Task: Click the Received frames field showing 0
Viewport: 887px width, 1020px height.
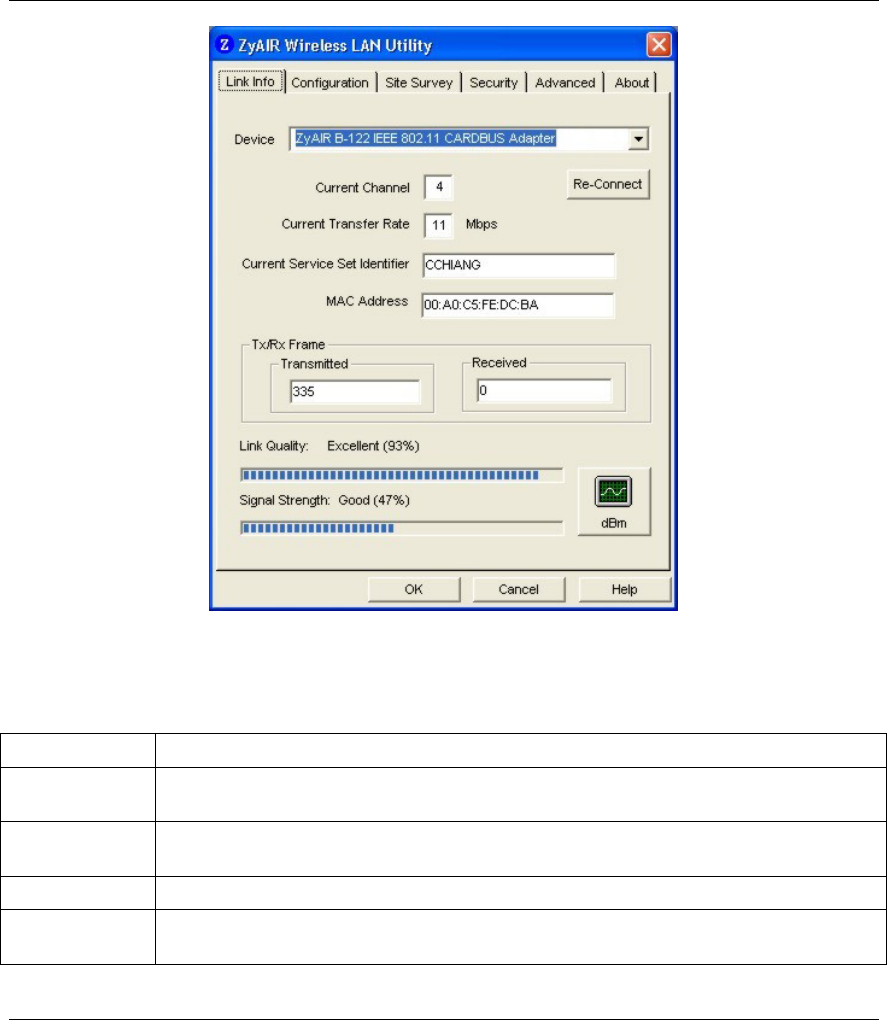Action: [544, 391]
